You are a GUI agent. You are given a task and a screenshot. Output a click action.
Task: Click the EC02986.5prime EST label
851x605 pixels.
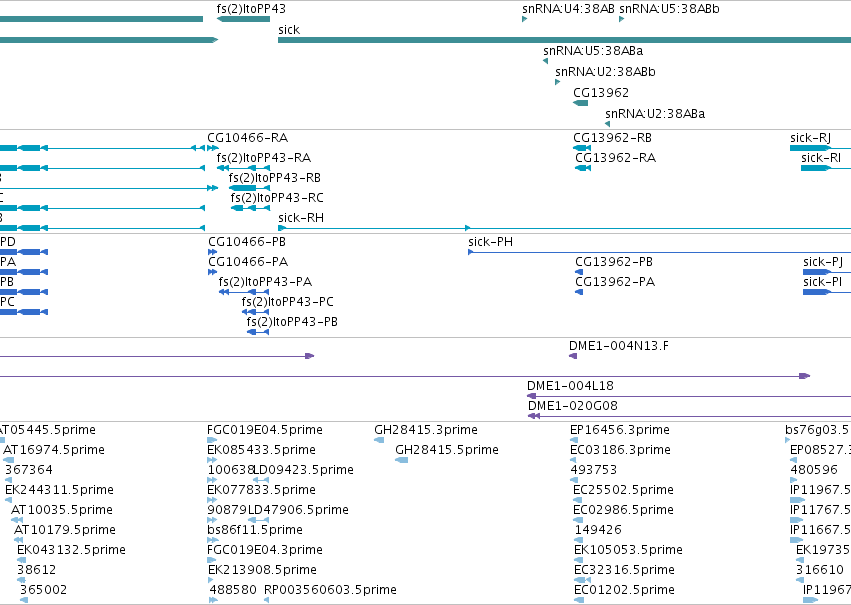coord(624,511)
